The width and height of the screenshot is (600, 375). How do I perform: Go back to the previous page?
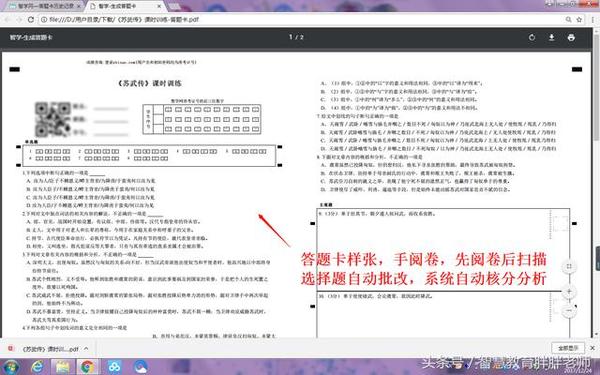(x=7, y=19)
